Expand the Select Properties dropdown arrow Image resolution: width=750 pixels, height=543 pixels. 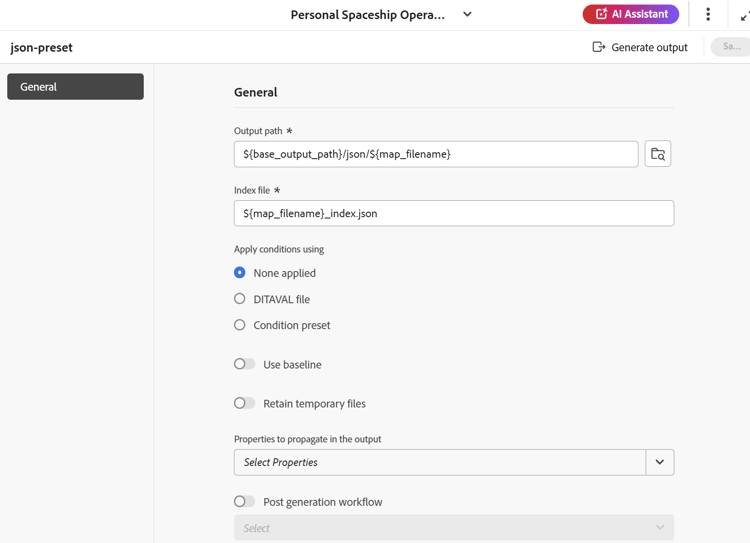tap(660, 462)
